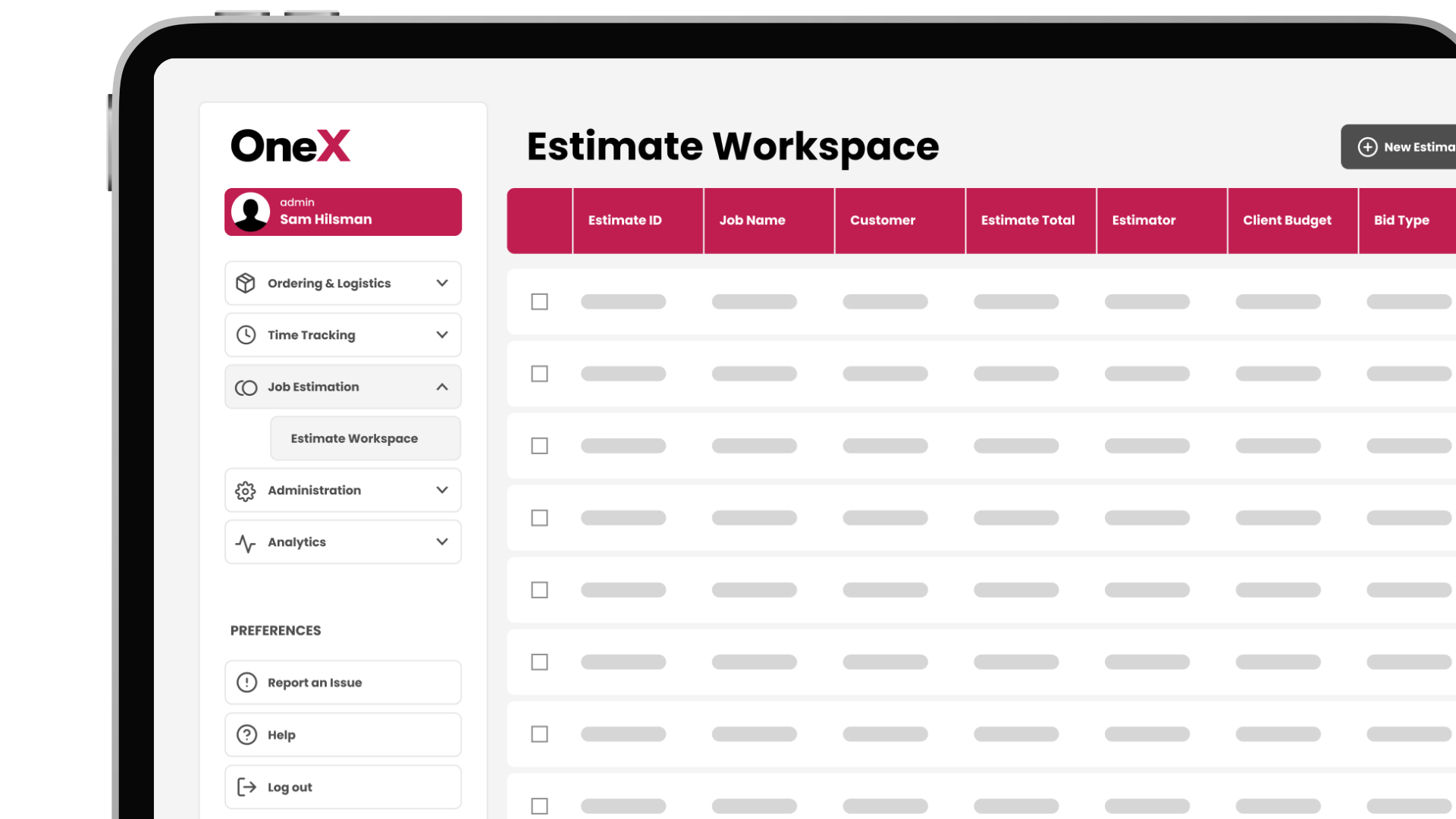1456x819 pixels.
Task: Click the OneX logo
Action: point(290,144)
